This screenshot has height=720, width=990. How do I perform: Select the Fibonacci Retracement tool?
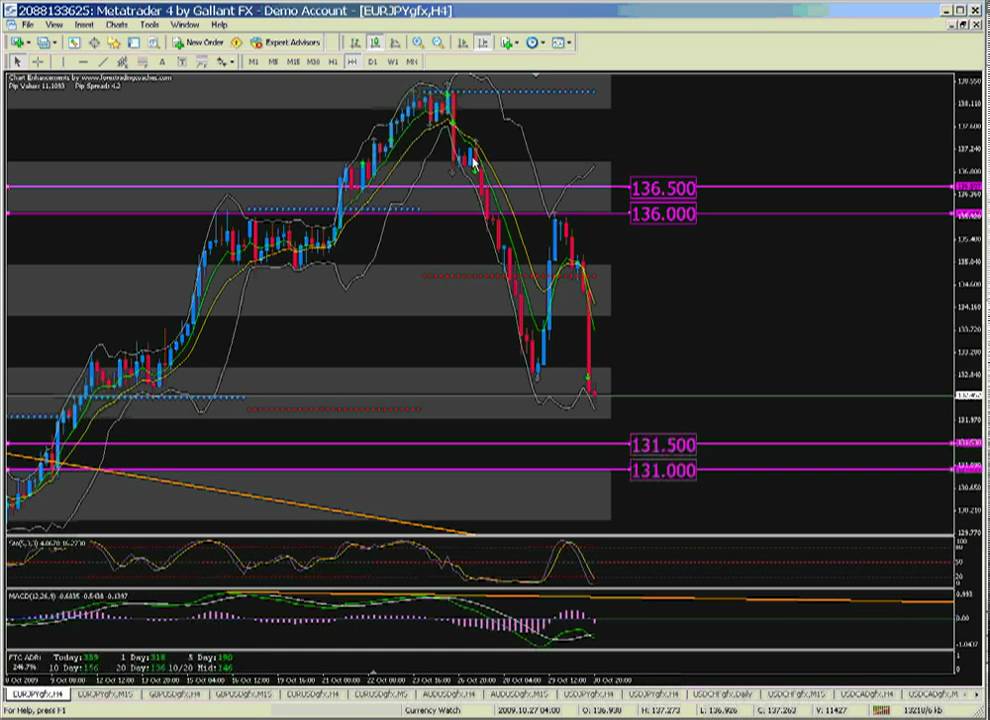(x=143, y=61)
